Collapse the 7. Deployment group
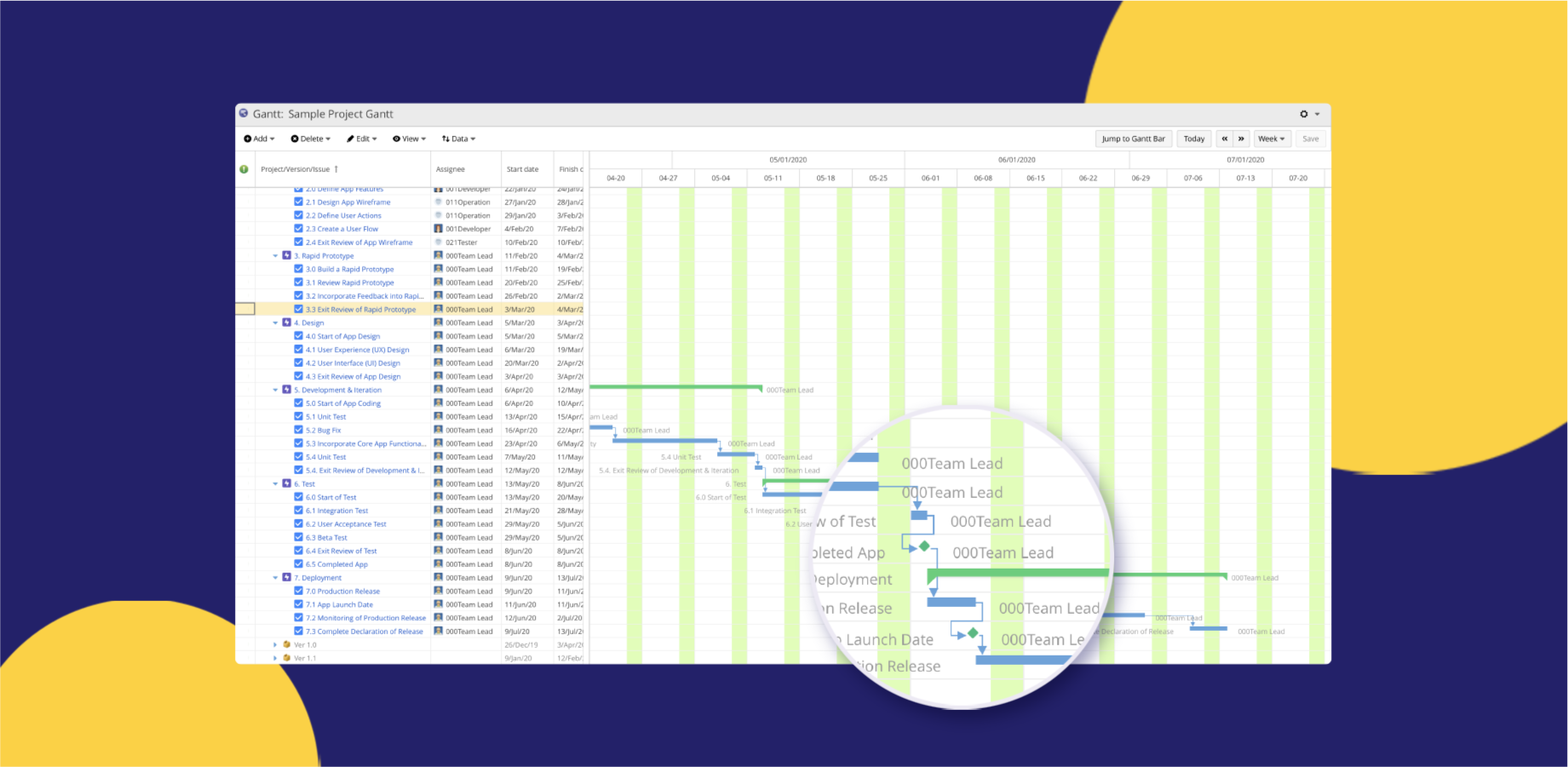1568x767 pixels. (x=275, y=578)
